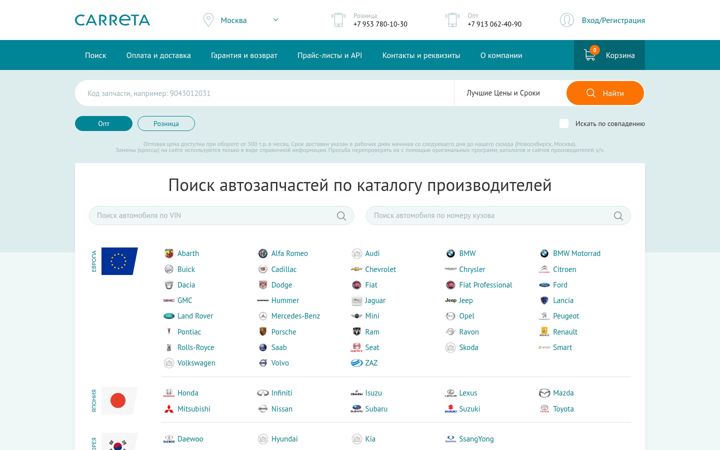Select the Опт pricing toggle
Image resolution: width=720 pixels, height=450 pixels.
pos(104,124)
